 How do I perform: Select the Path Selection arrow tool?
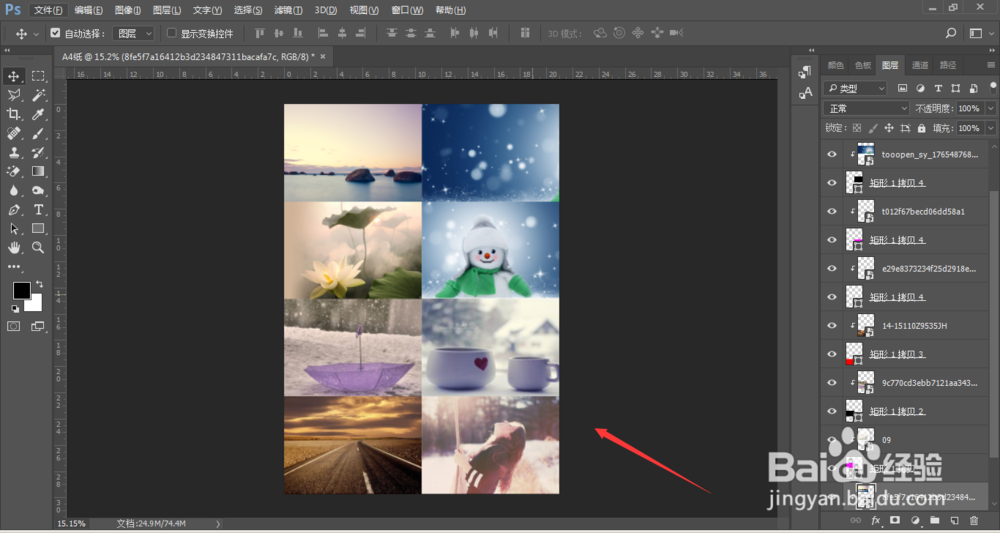[x=13, y=229]
